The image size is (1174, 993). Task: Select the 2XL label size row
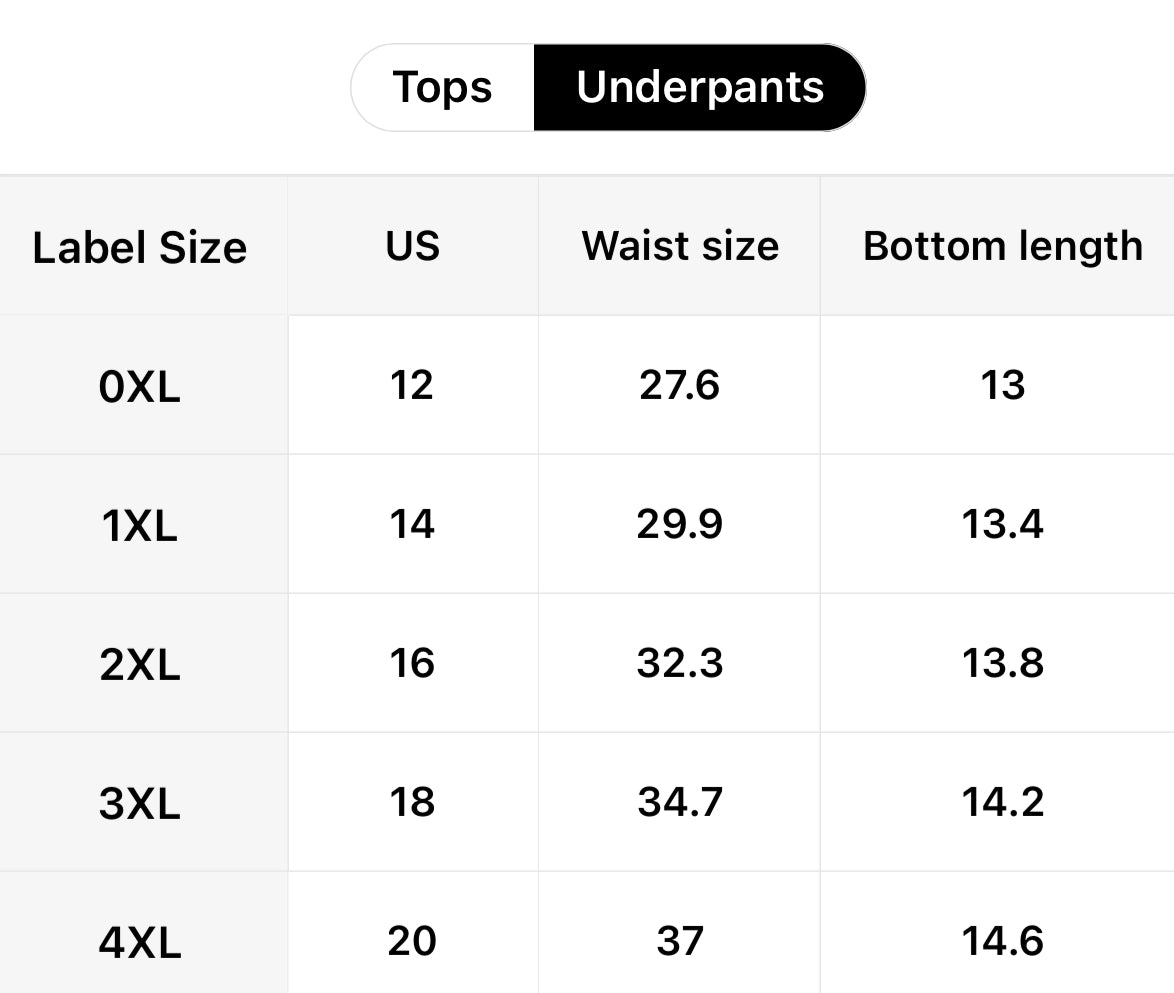tap(140, 664)
